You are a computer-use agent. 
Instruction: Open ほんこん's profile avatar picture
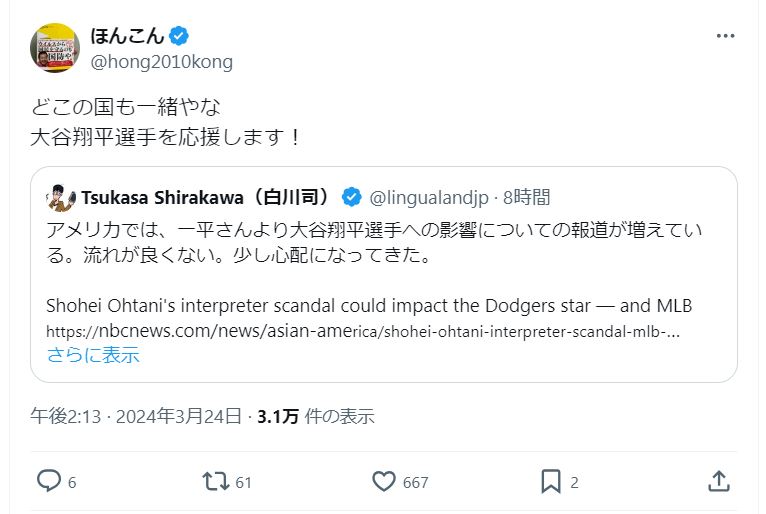[55, 48]
